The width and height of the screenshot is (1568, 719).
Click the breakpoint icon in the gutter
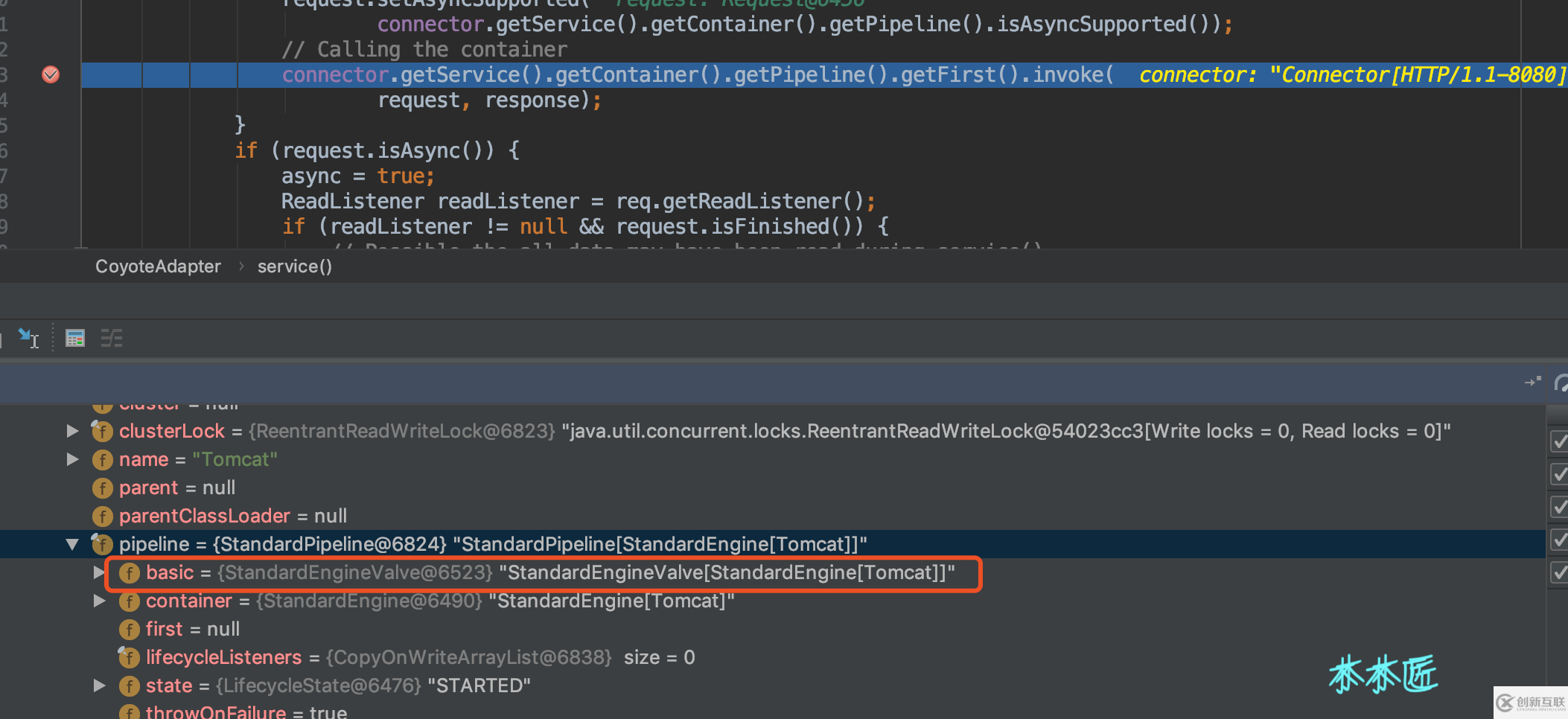[51, 74]
